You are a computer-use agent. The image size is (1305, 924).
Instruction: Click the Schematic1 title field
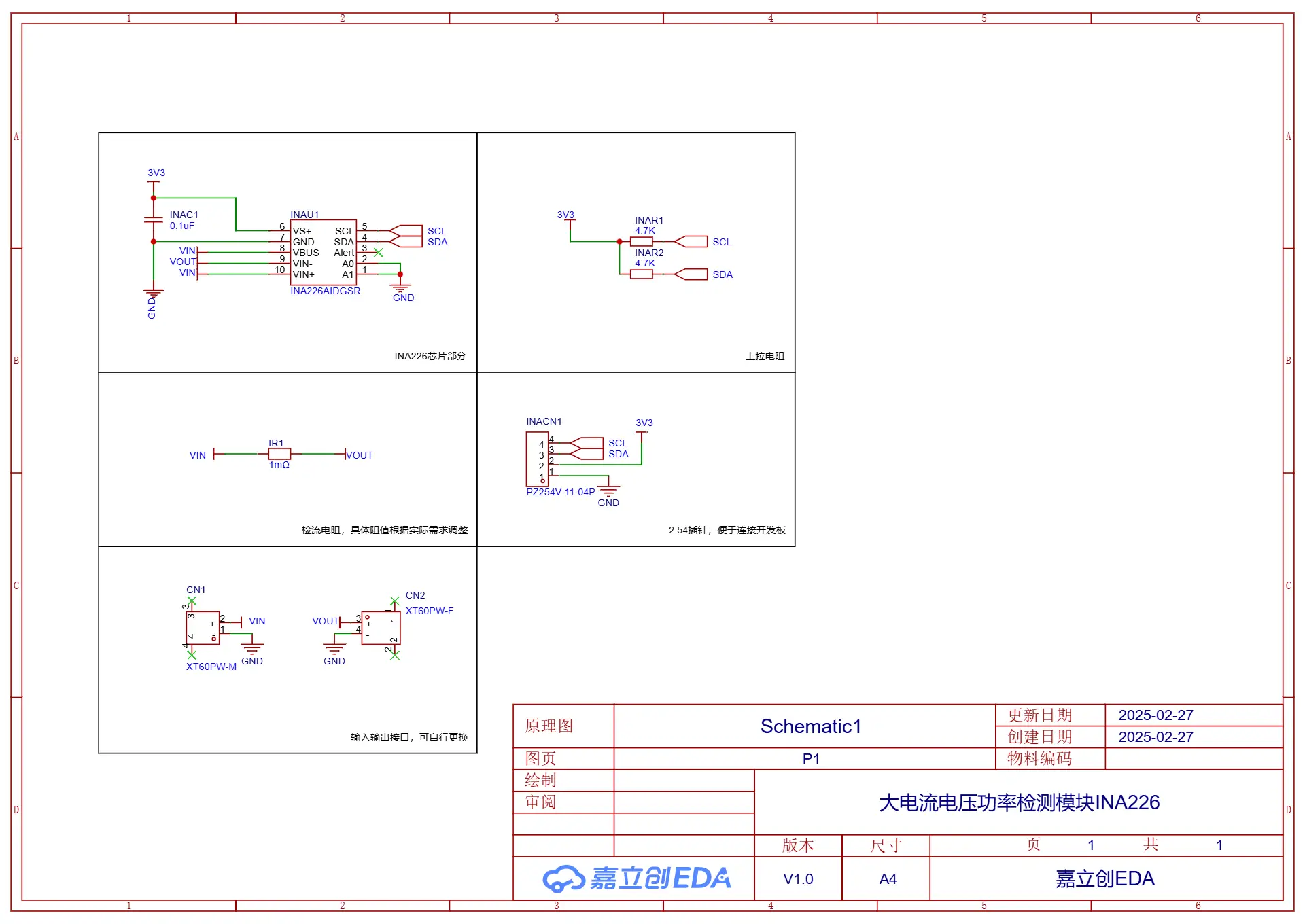click(x=810, y=726)
